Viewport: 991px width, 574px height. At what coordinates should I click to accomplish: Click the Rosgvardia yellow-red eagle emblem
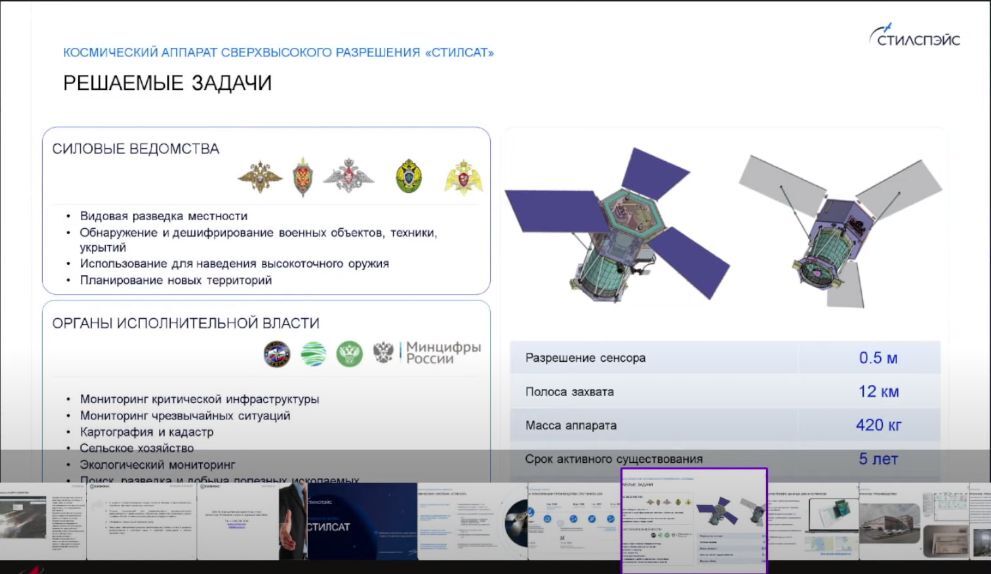click(463, 176)
